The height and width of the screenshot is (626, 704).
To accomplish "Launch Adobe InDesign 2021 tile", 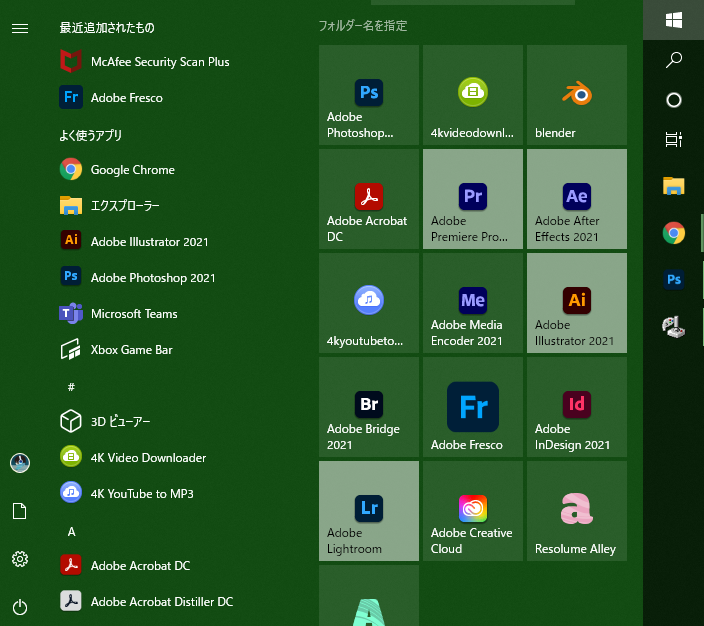I will [x=577, y=407].
